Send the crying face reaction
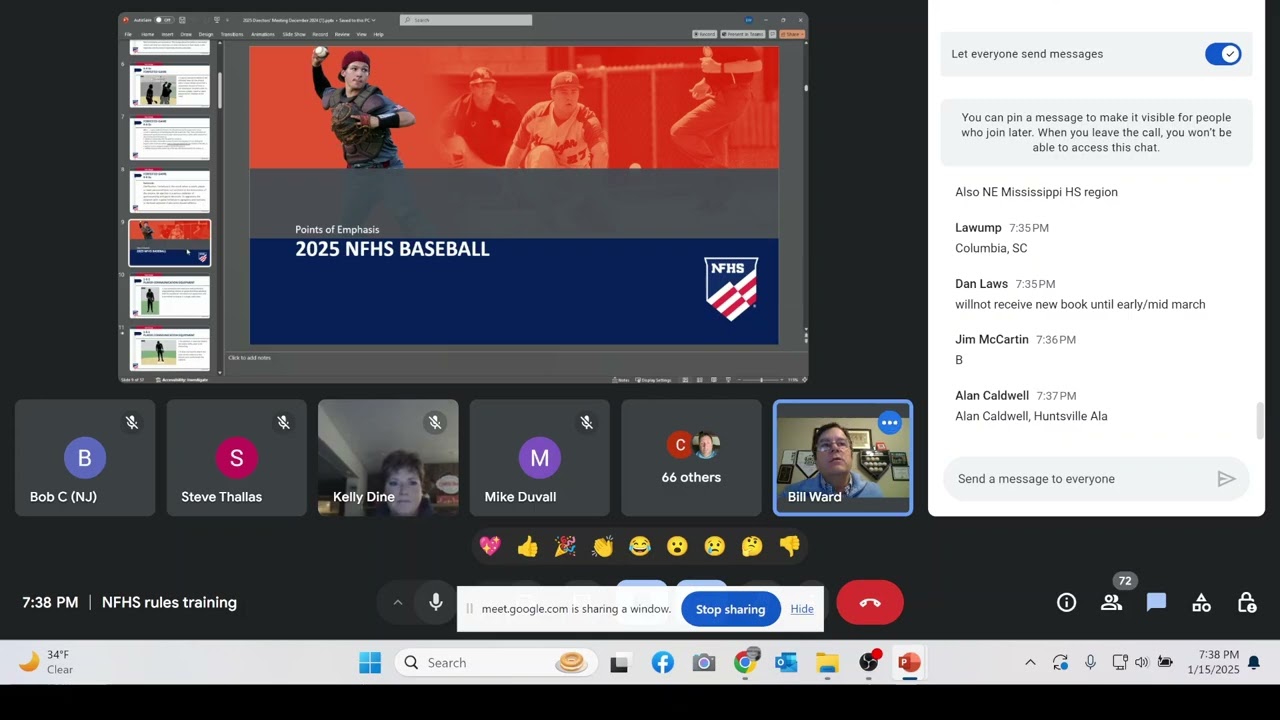 [714, 546]
